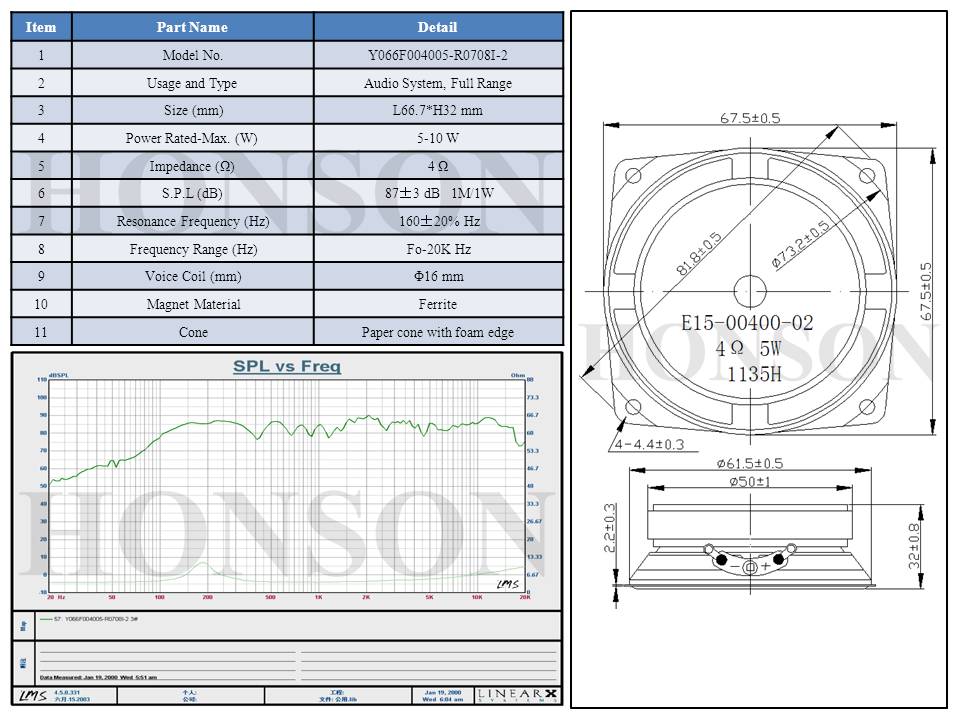The image size is (960, 720).
Task: Click the E15-00400-02 label on the speaker
Action: coord(747,323)
